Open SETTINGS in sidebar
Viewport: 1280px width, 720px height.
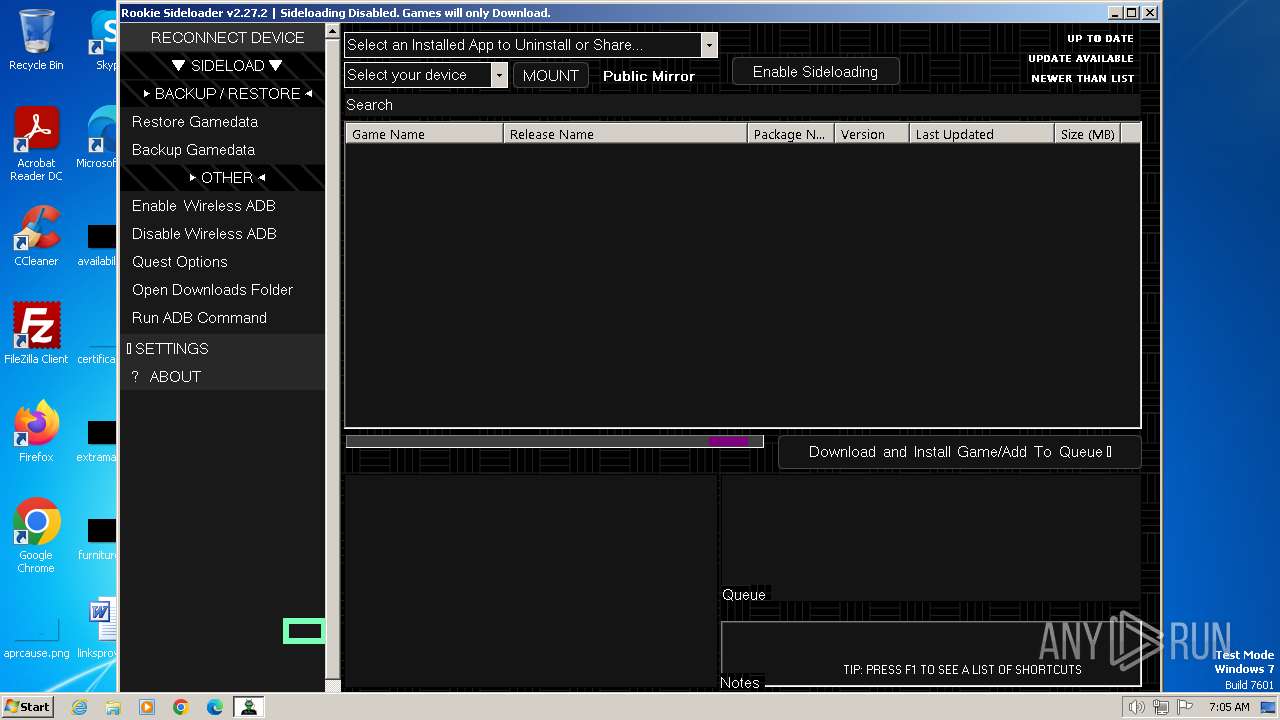pos(222,349)
